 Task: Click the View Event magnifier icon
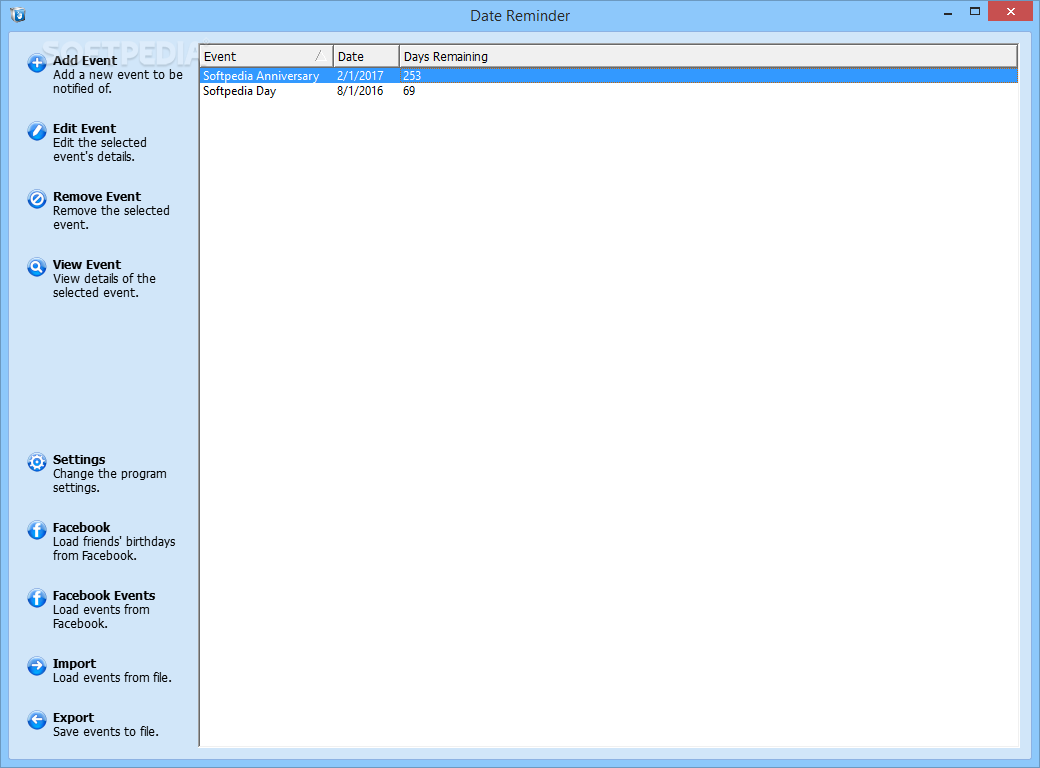[x=36, y=267]
